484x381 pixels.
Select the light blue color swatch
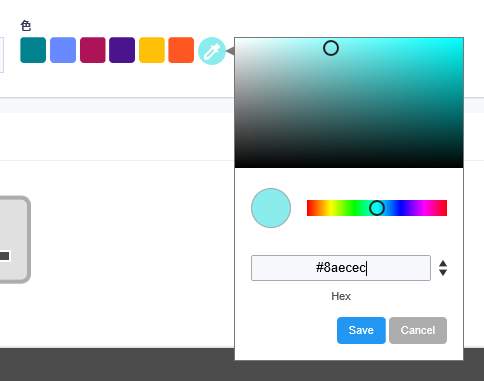tap(63, 50)
